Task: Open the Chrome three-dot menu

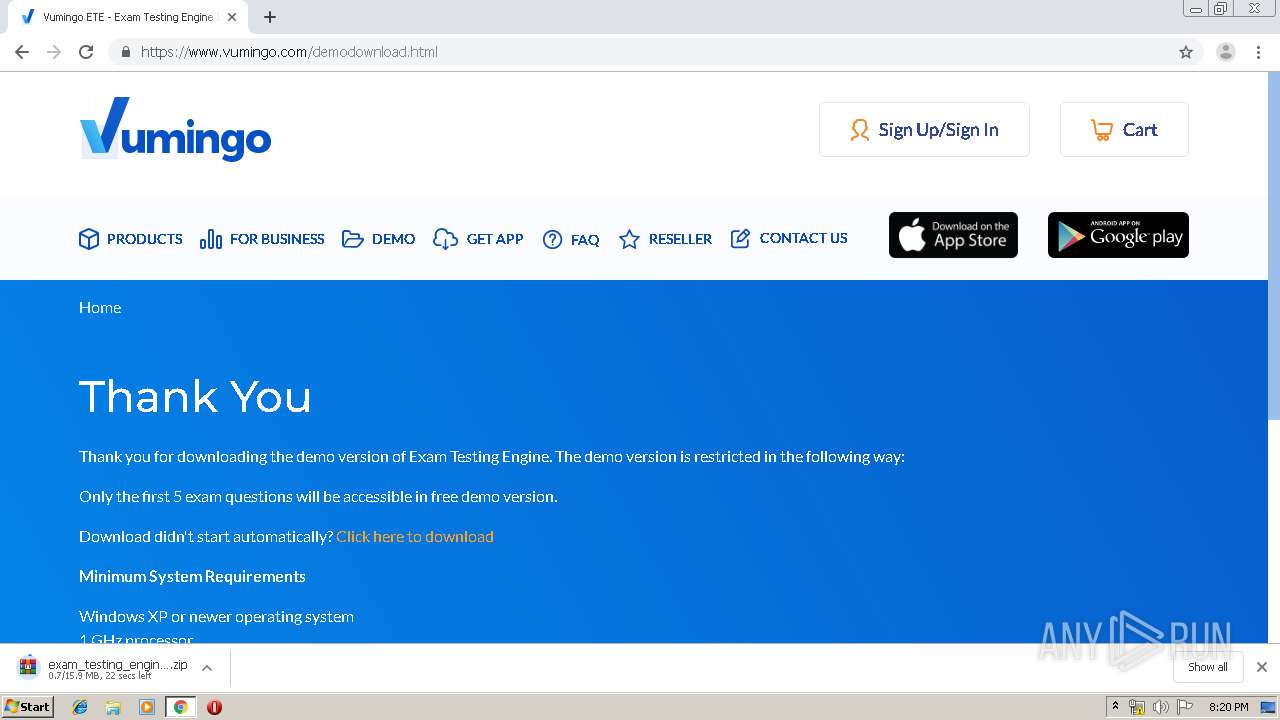Action: tap(1258, 52)
